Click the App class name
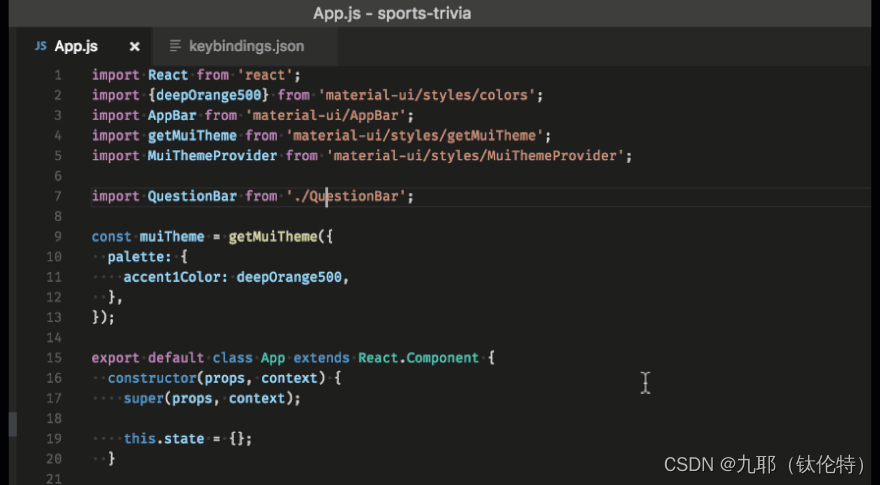 [273, 358]
